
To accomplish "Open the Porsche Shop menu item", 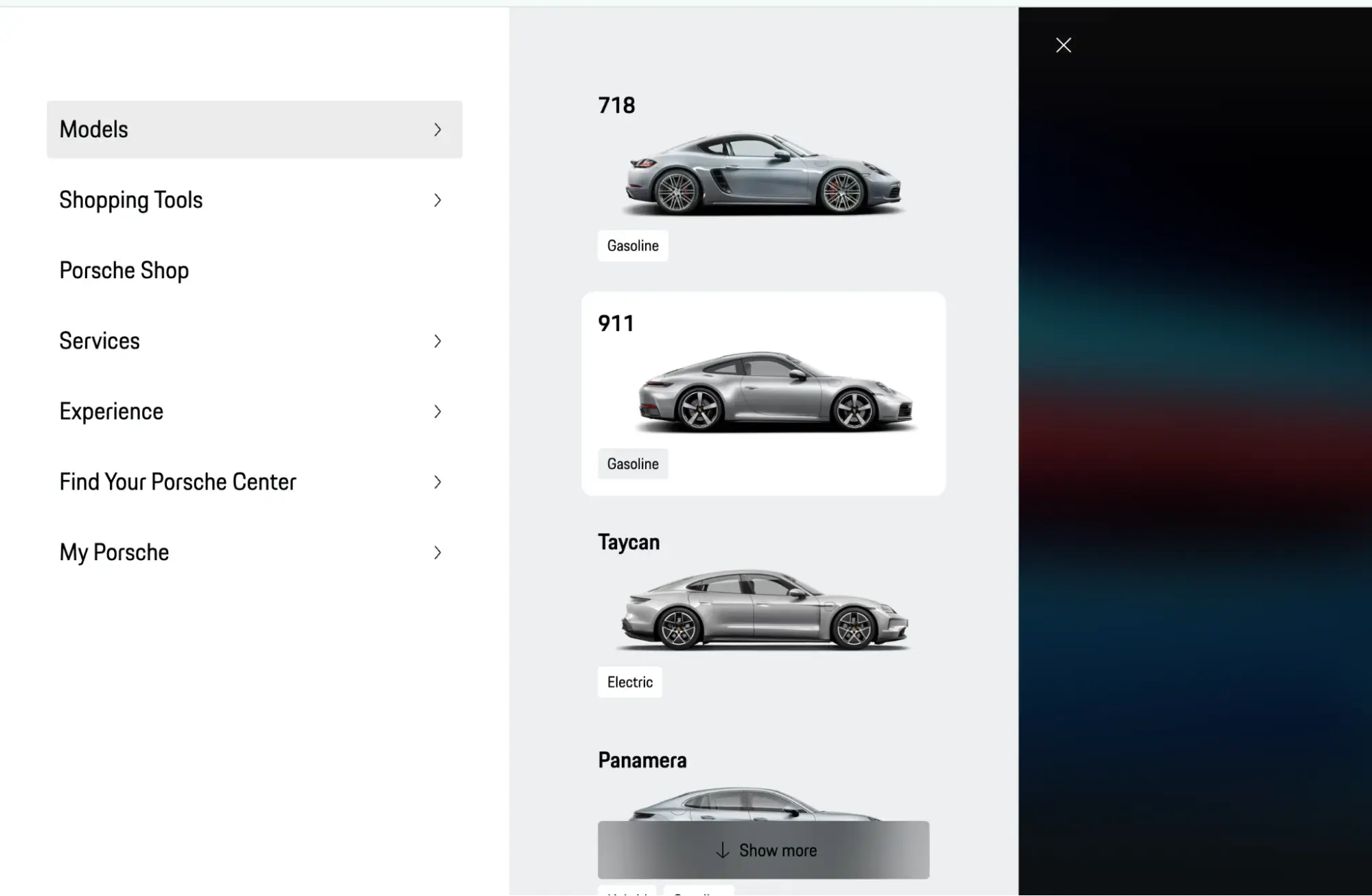I will pos(124,271).
